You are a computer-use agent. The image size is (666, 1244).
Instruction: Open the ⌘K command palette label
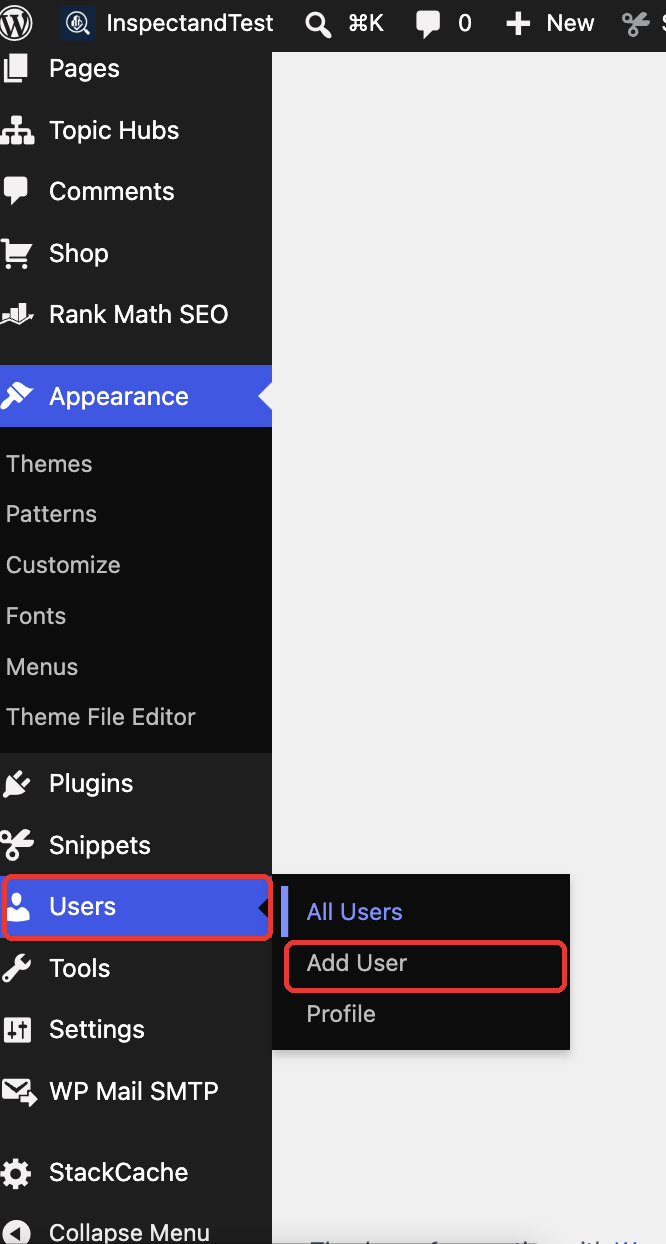[x=366, y=23]
